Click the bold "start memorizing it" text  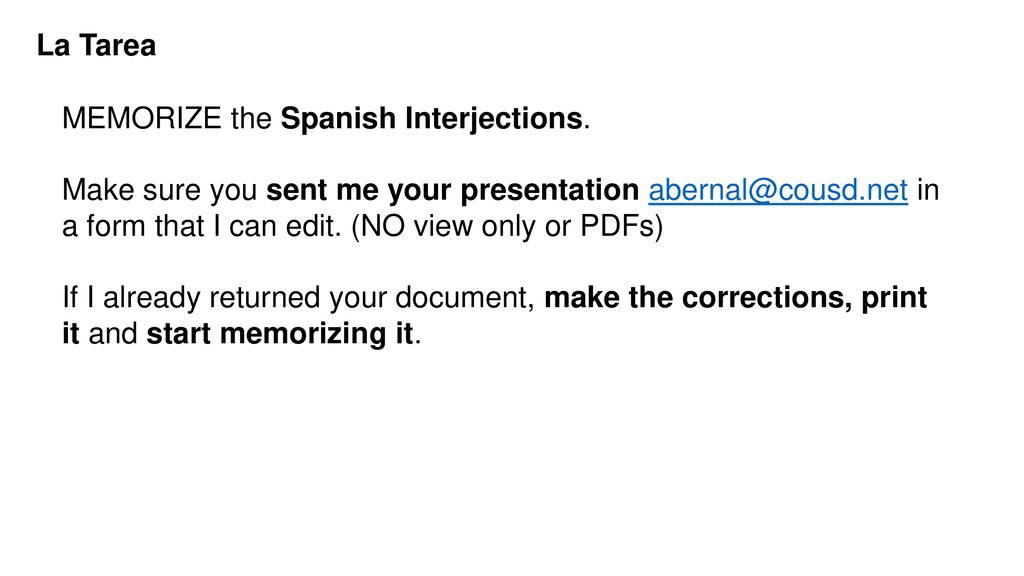(x=280, y=334)
